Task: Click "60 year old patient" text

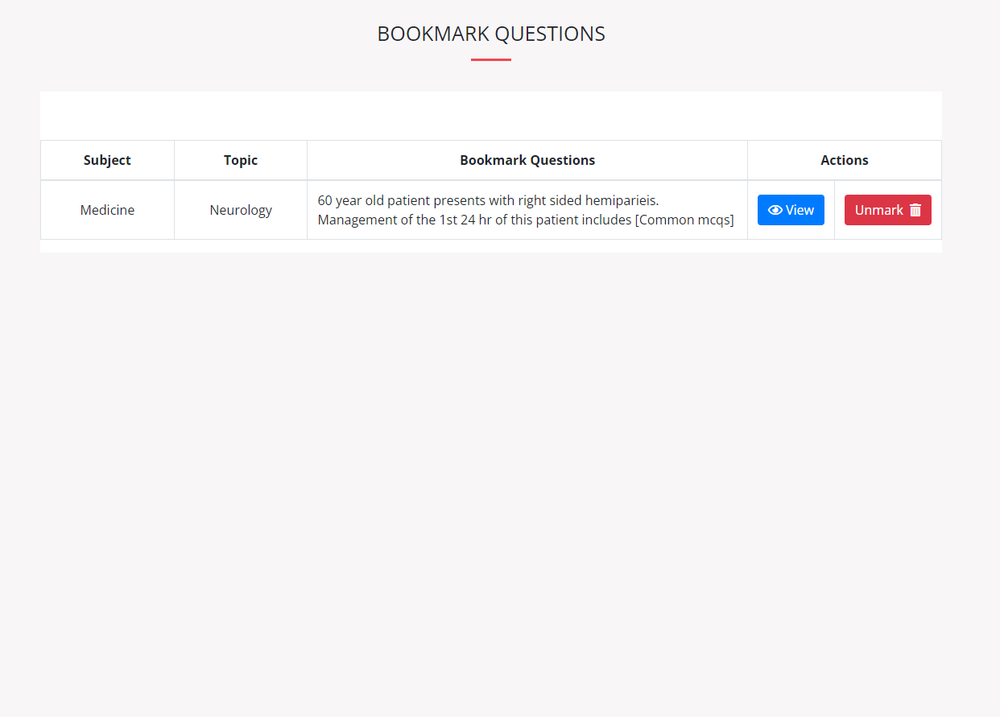Action: click(373, 200)
